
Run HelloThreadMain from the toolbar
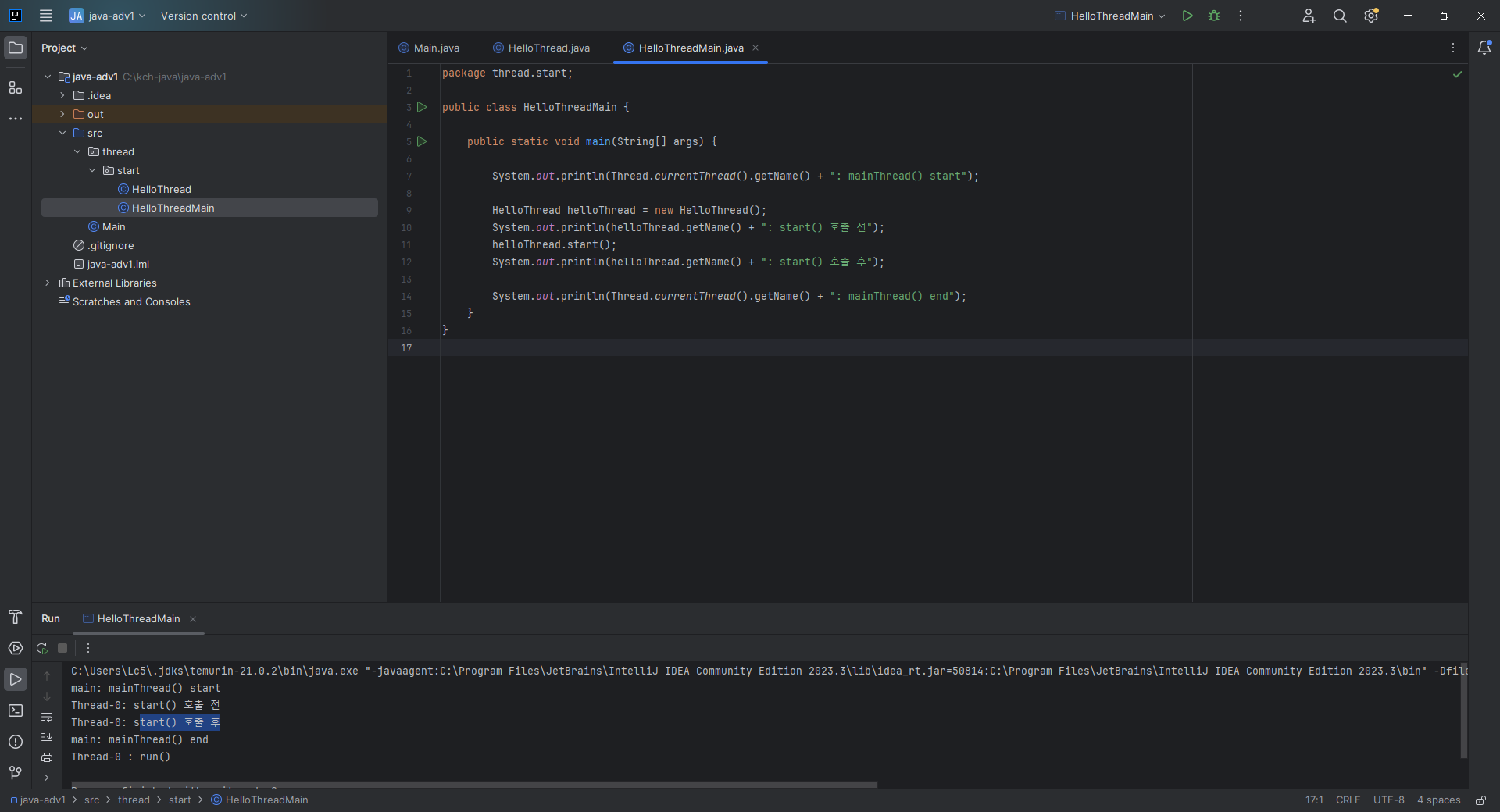tap(1187, 16)
